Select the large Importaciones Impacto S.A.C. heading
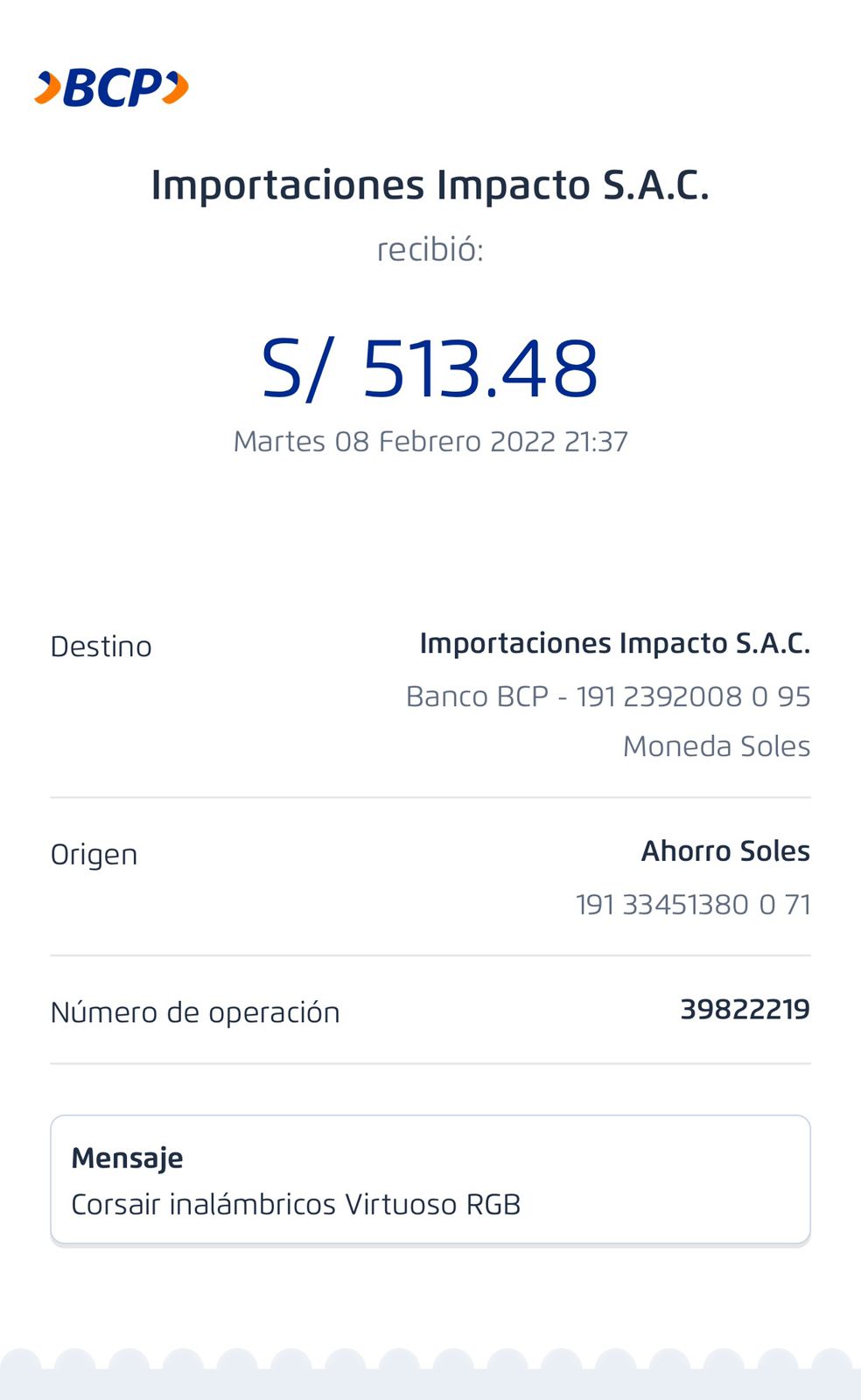861x1400 pixels. [x=430, y=185]
